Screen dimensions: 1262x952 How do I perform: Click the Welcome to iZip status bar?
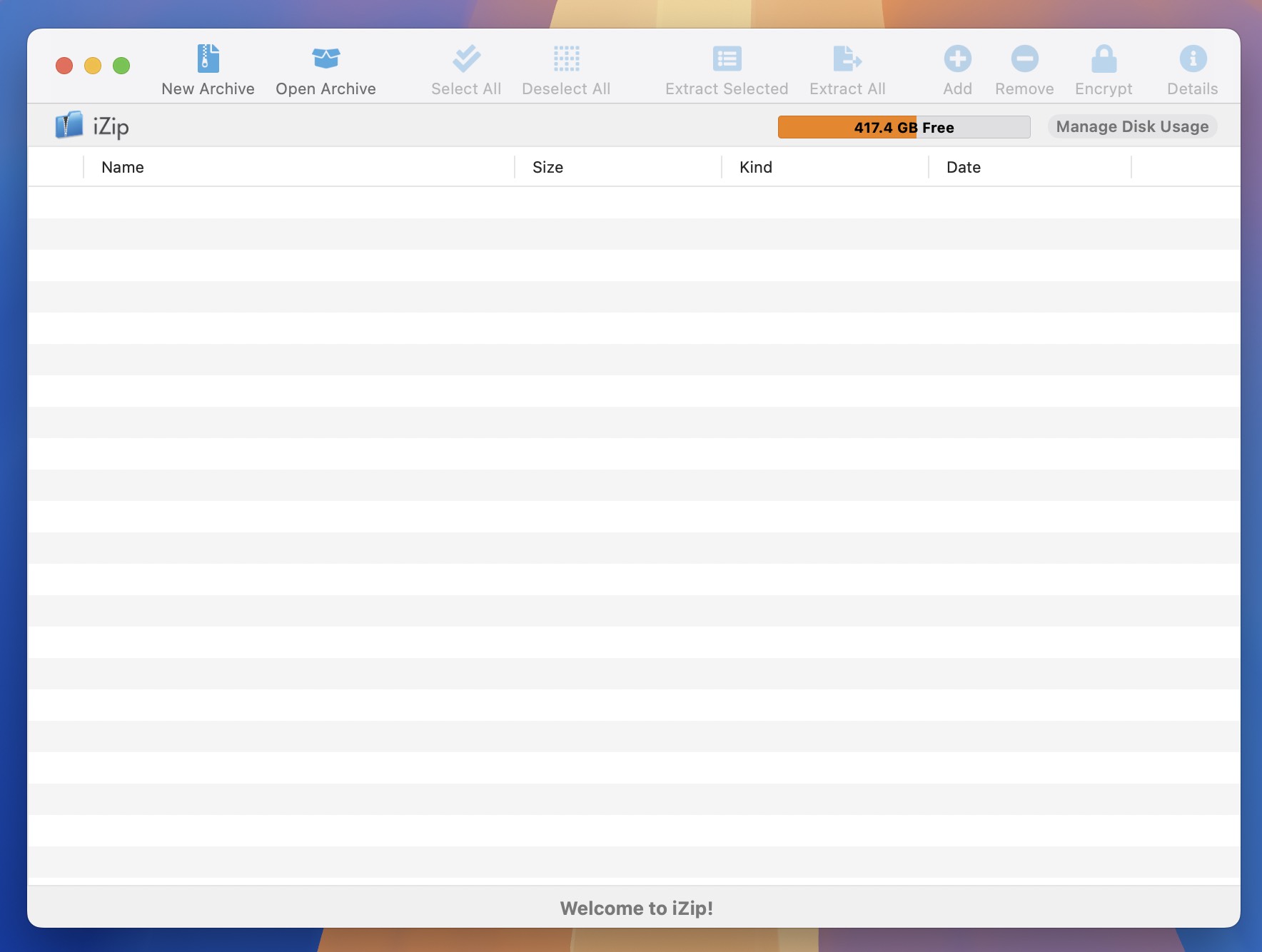tap(637, 908)
